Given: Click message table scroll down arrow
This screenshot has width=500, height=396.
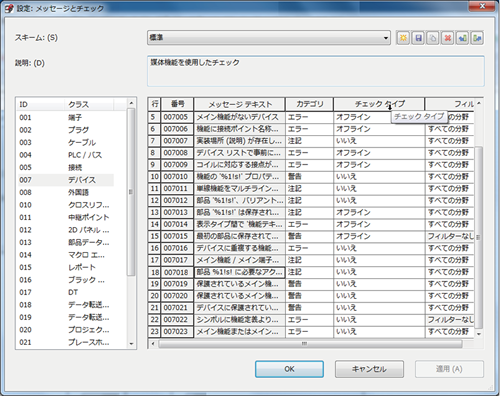Looking at the screenshot, I should [x=479, y=334].
